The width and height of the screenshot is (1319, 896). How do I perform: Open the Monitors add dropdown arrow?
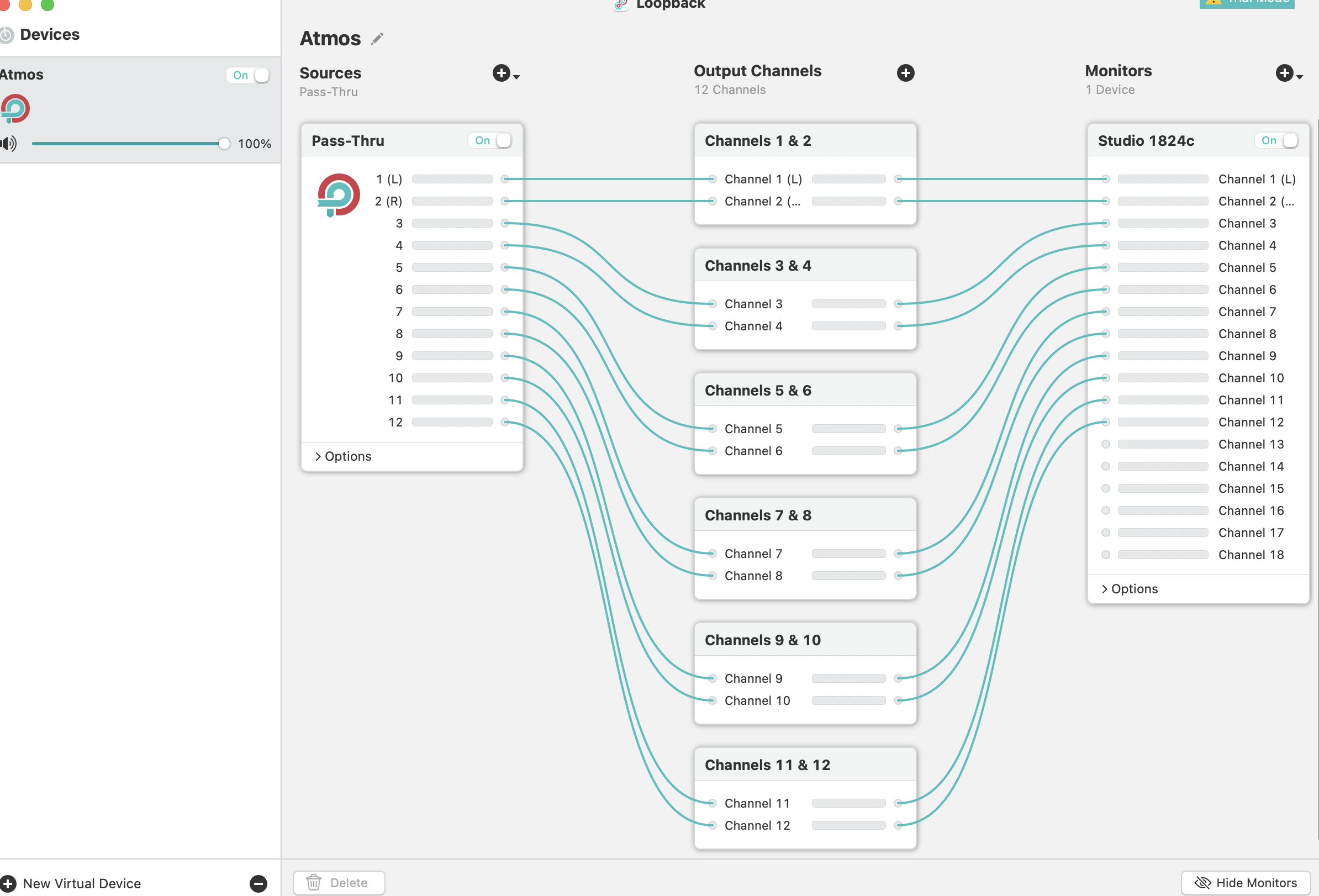[x=1300, y=77]
